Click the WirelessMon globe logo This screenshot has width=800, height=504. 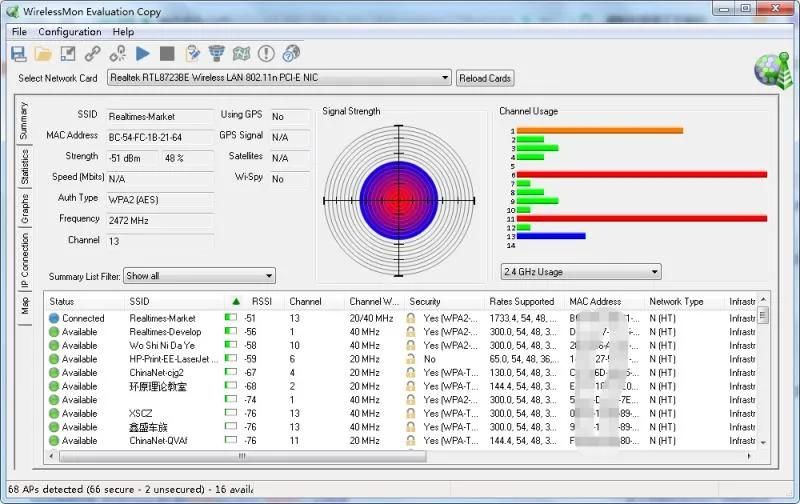(x=773, y=70)
